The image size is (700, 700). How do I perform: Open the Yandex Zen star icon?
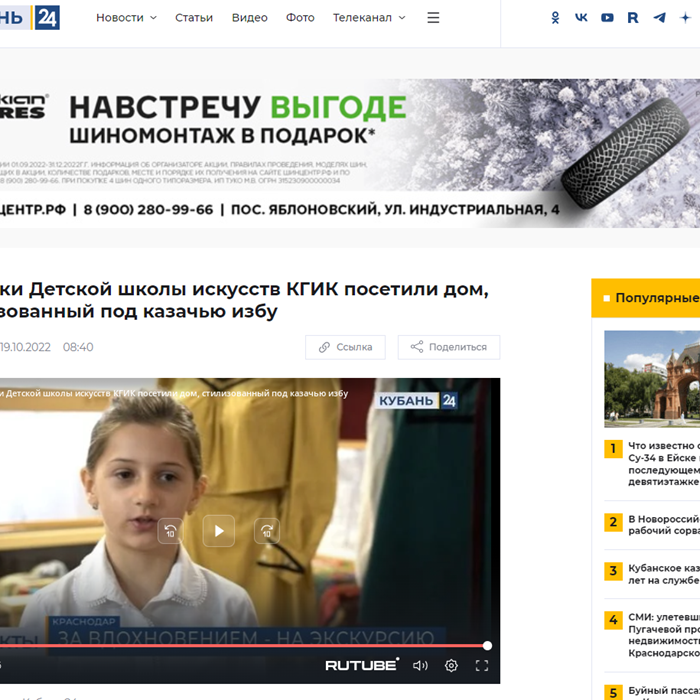(x=685, y=18)
